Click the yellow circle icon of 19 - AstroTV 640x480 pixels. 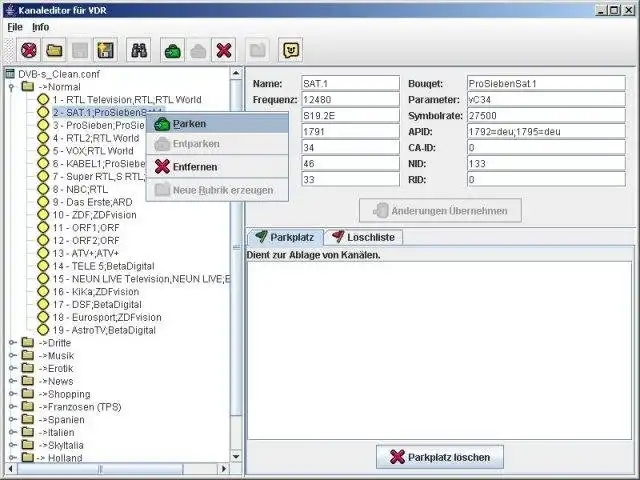43,330
